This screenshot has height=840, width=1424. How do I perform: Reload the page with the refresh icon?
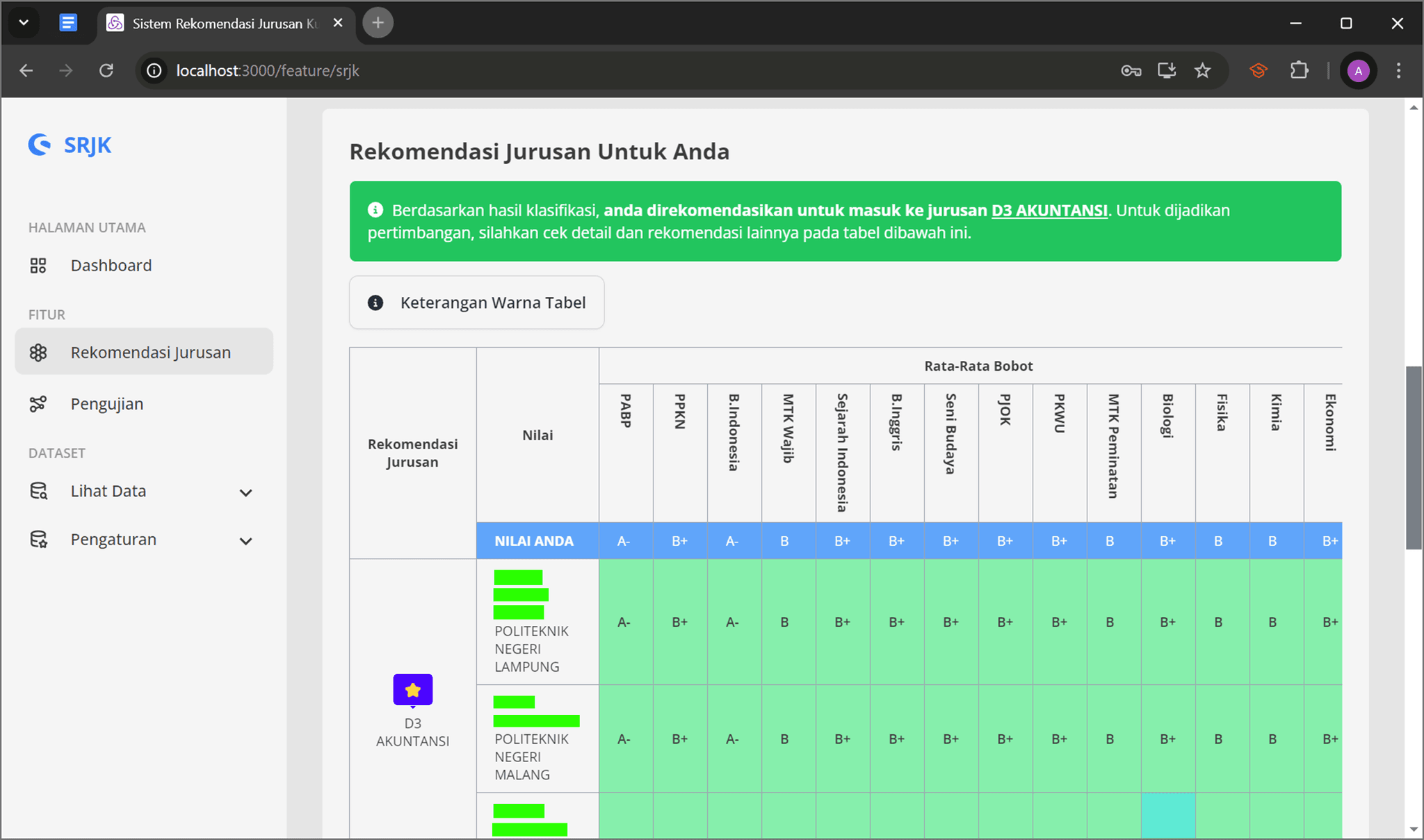(106, 70)
